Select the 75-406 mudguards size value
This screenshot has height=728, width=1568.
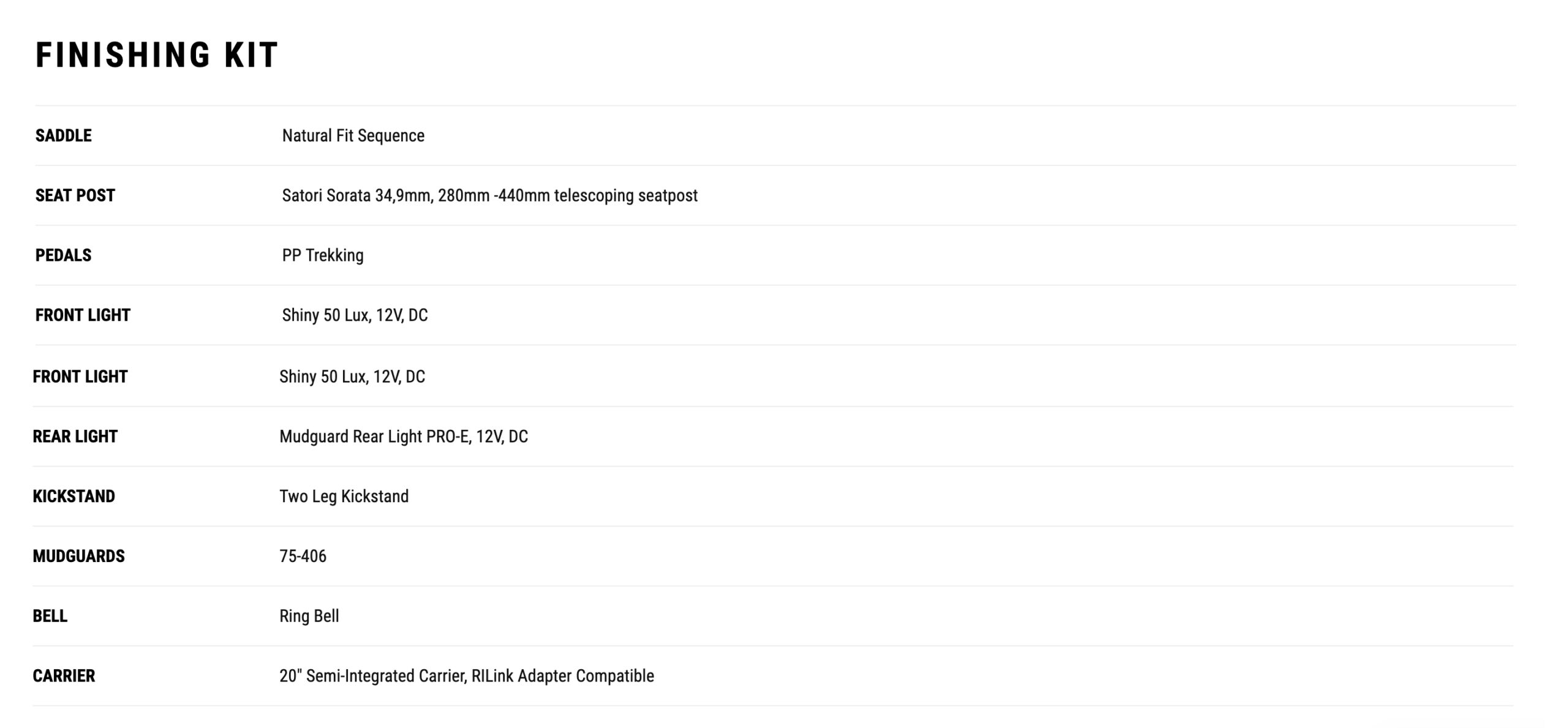[303, 556]
